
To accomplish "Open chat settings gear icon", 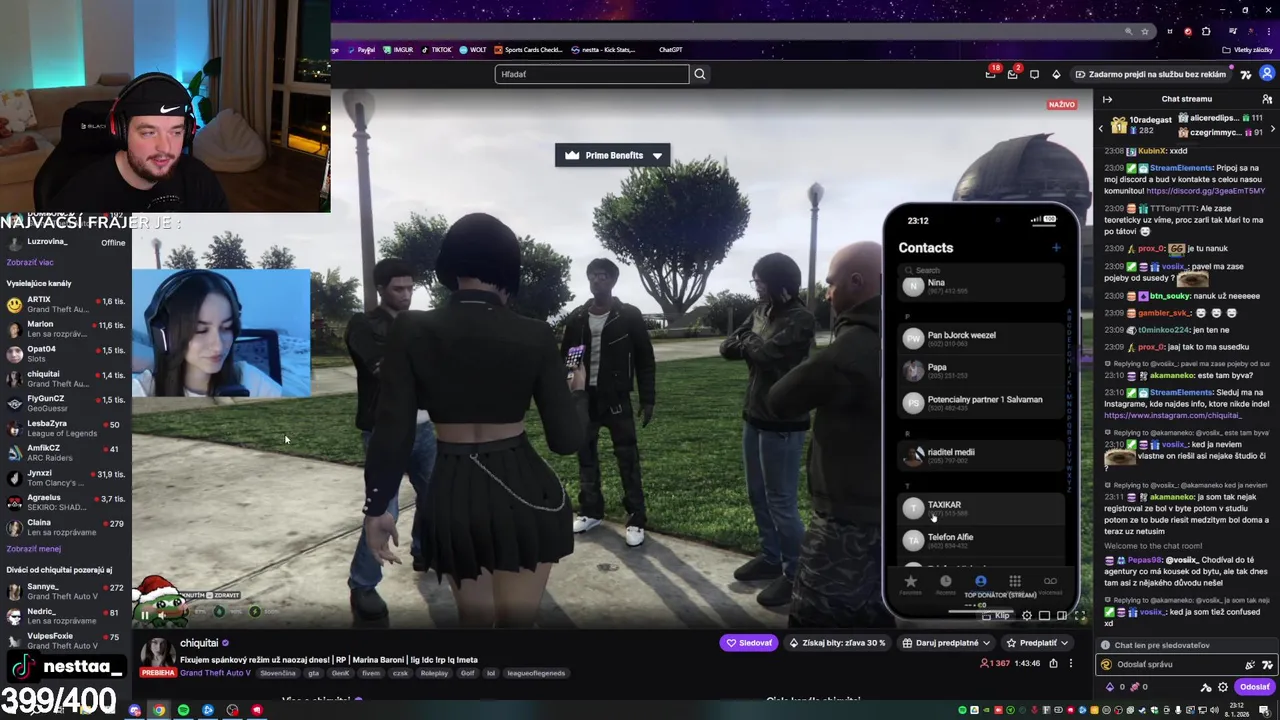I will 1222,687.
